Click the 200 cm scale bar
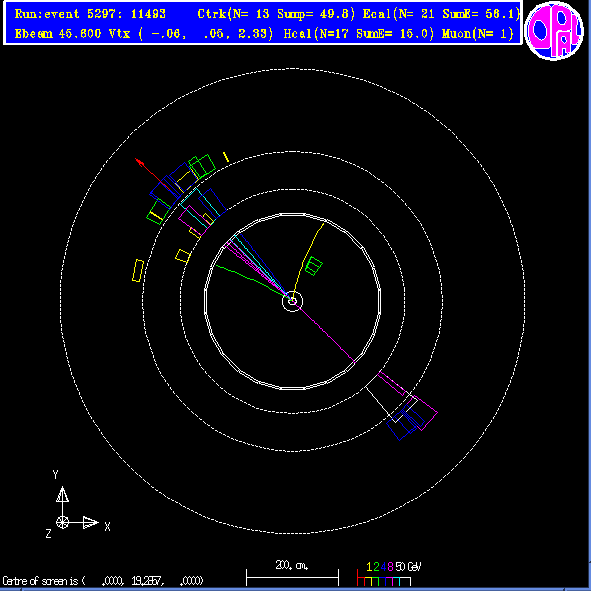The width and height of the screenshot is (591, 591). tap(292, 577)
